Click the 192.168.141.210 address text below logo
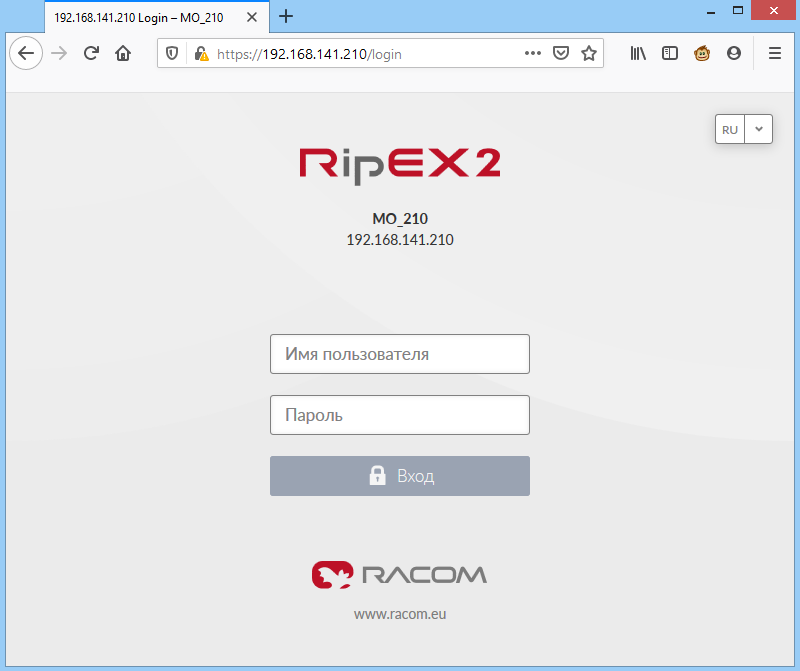 pos(400,240)
